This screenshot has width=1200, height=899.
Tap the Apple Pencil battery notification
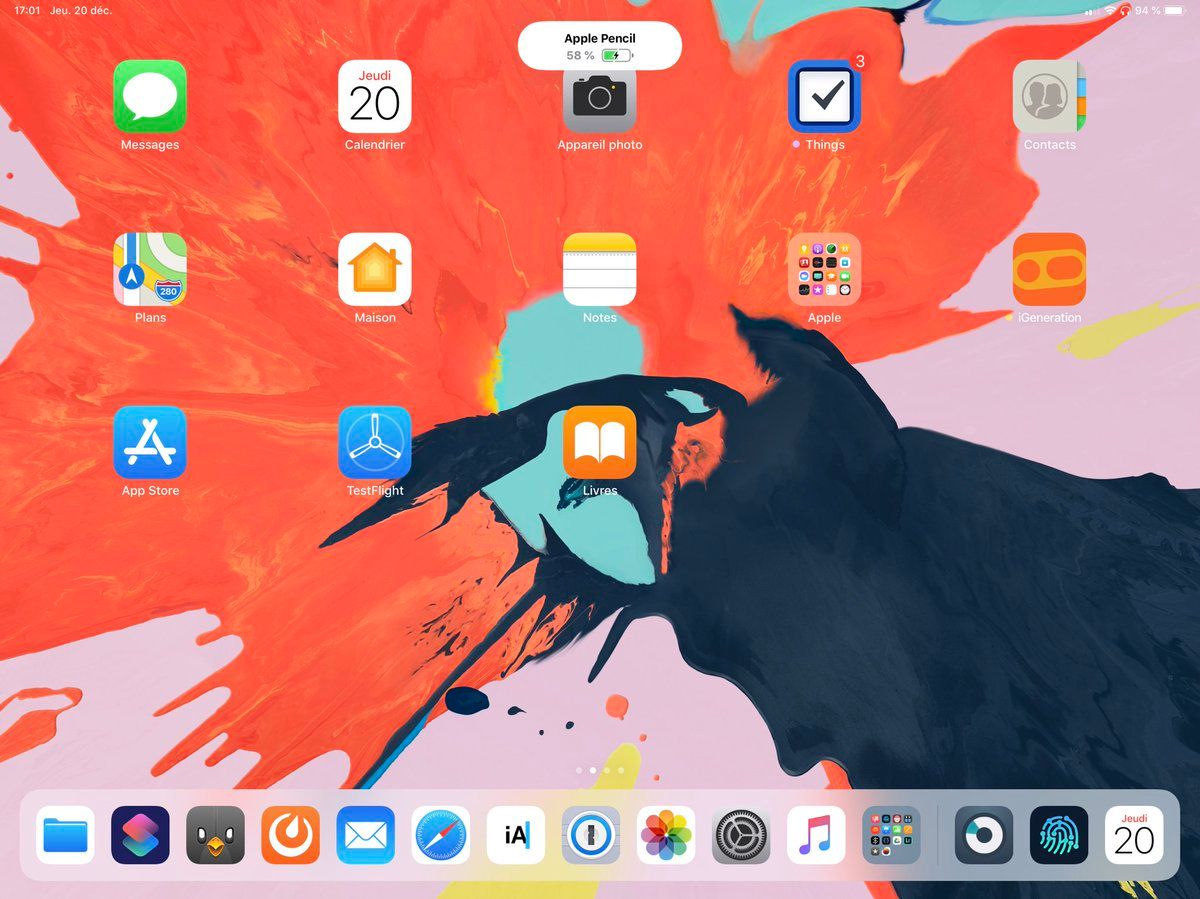tap(600, 46)
